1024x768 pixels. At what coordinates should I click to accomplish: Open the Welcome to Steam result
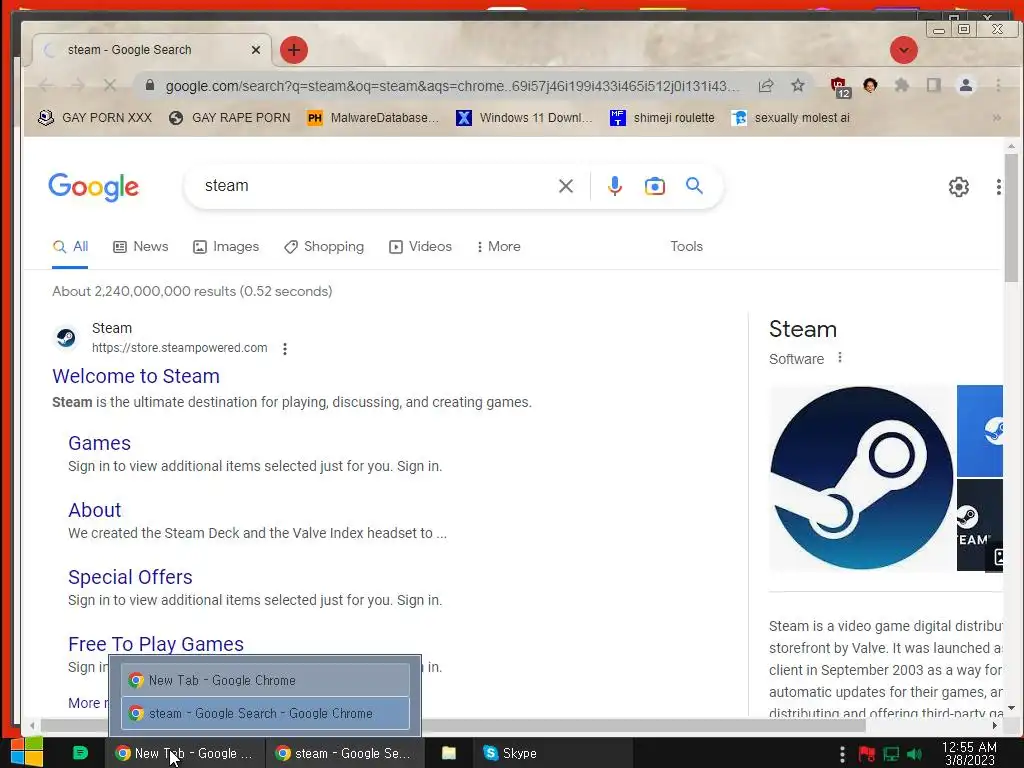[136, 376]
